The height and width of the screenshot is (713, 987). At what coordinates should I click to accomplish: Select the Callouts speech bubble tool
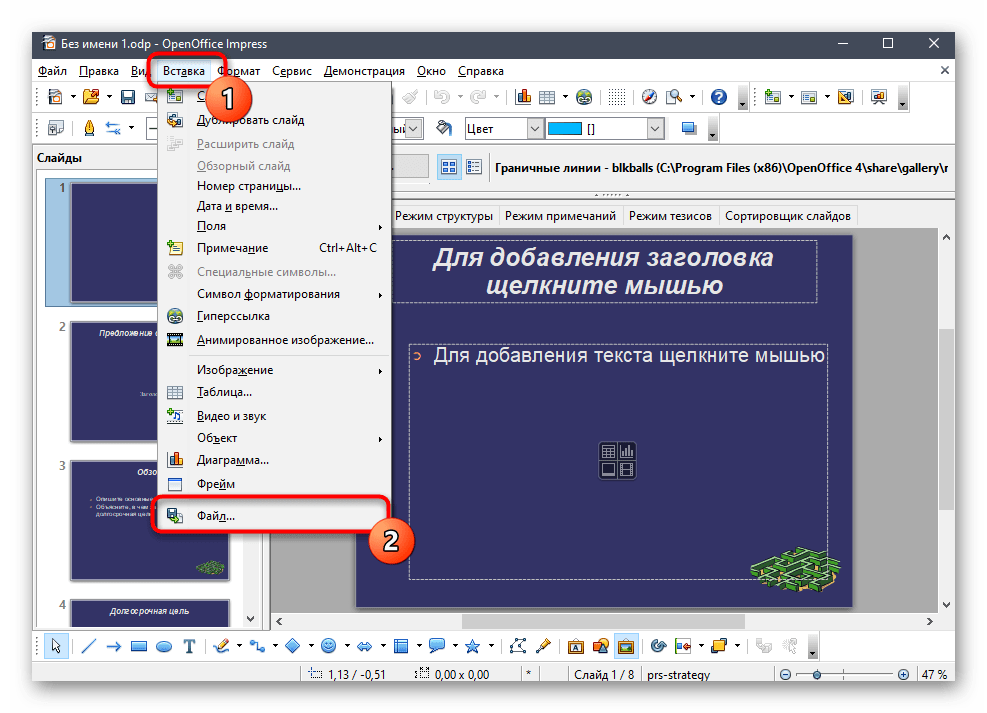[x=437, y=646]
